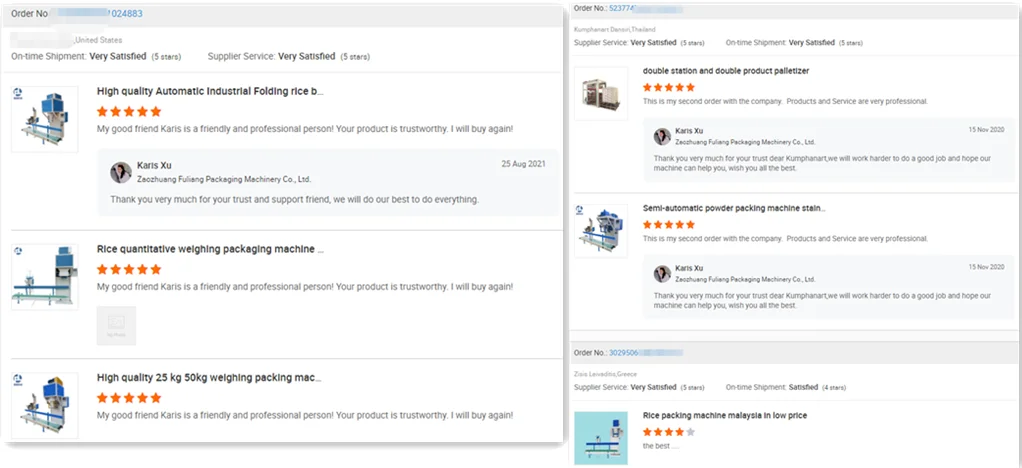Open the order number link starting with 3029506
The width and height of the screenshot is (1022, 468).
[630, 352]
